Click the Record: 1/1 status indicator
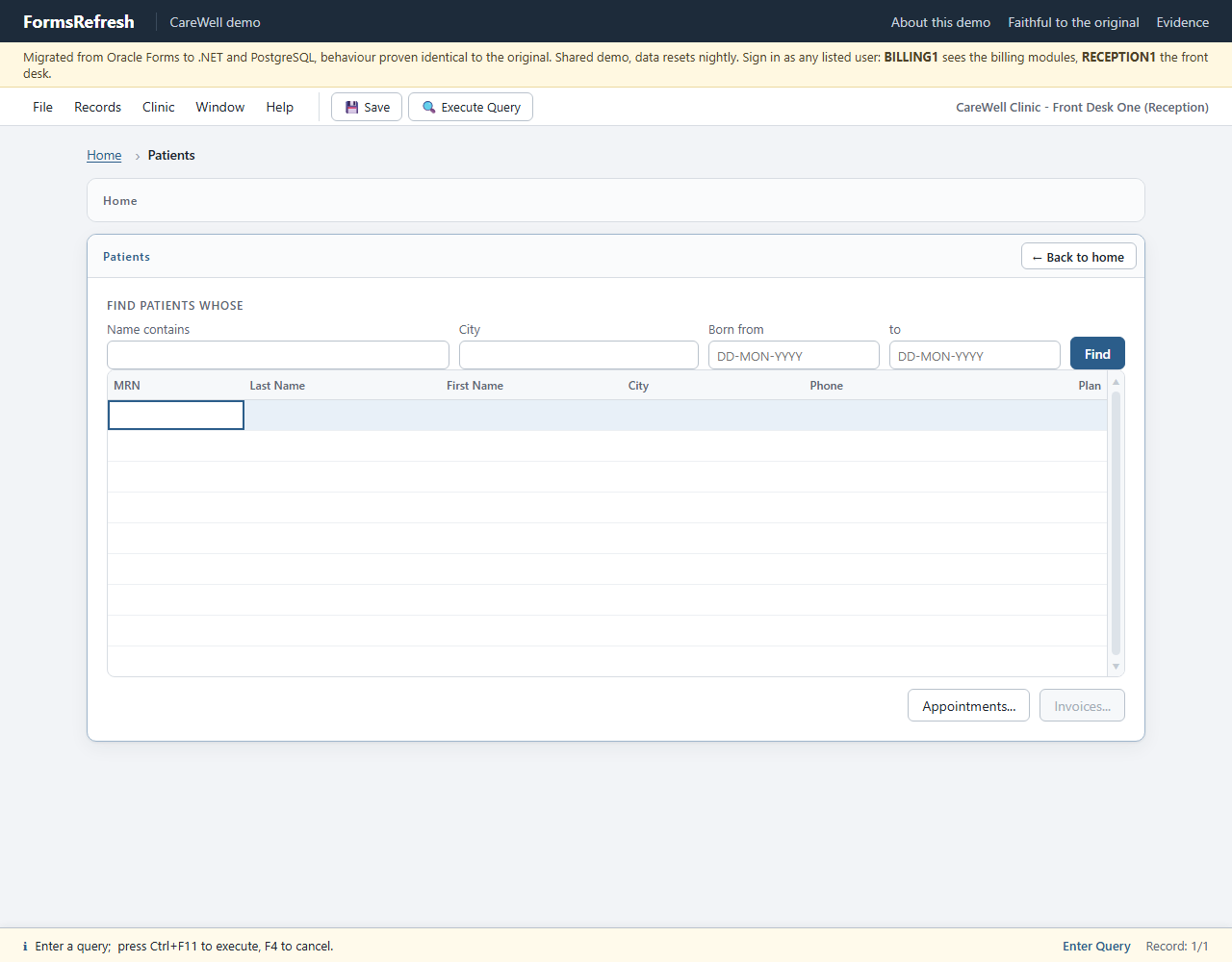1232x962 pixels. click(1177, 947)
